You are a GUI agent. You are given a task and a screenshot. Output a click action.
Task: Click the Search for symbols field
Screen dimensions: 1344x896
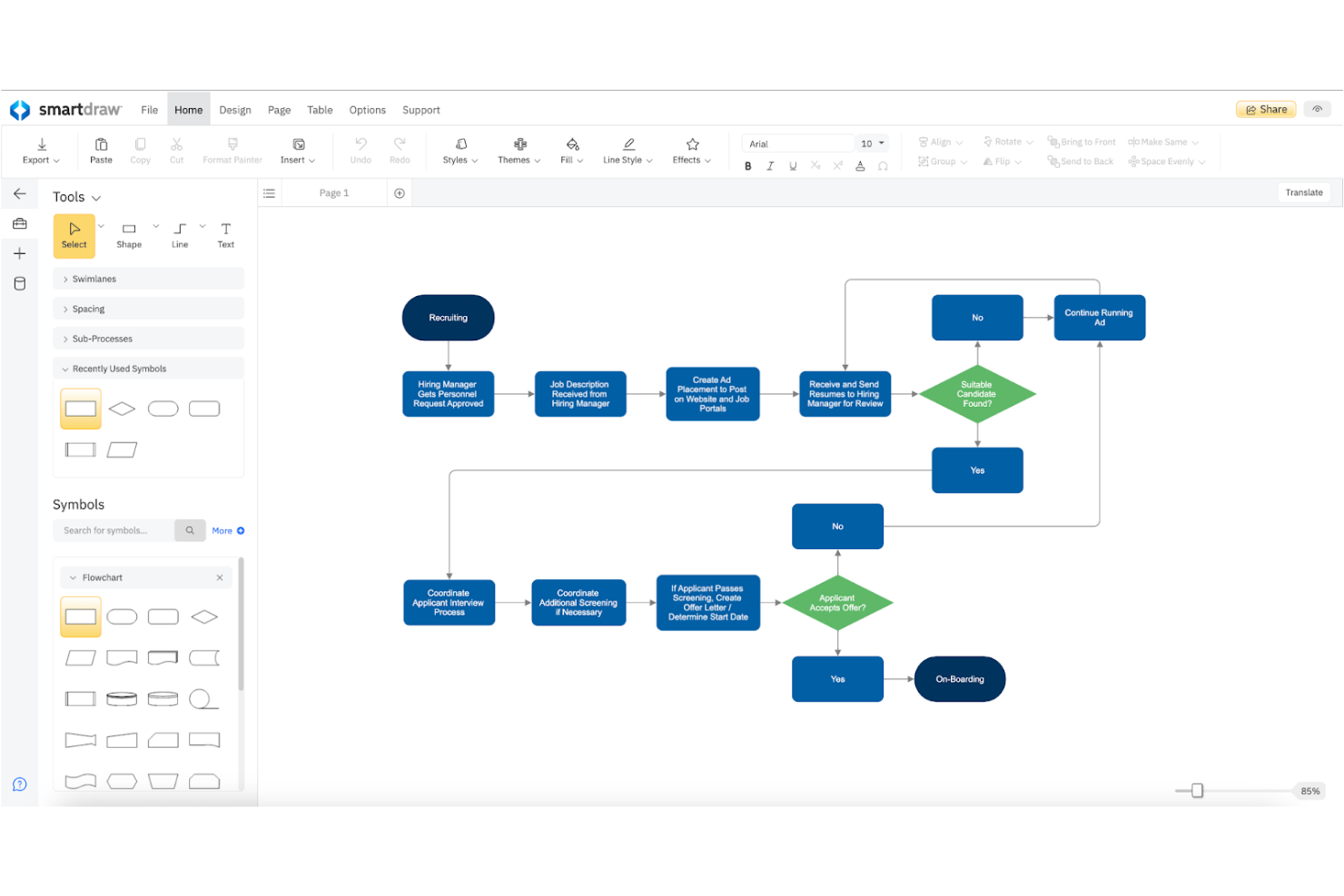(x=114, y=530)
